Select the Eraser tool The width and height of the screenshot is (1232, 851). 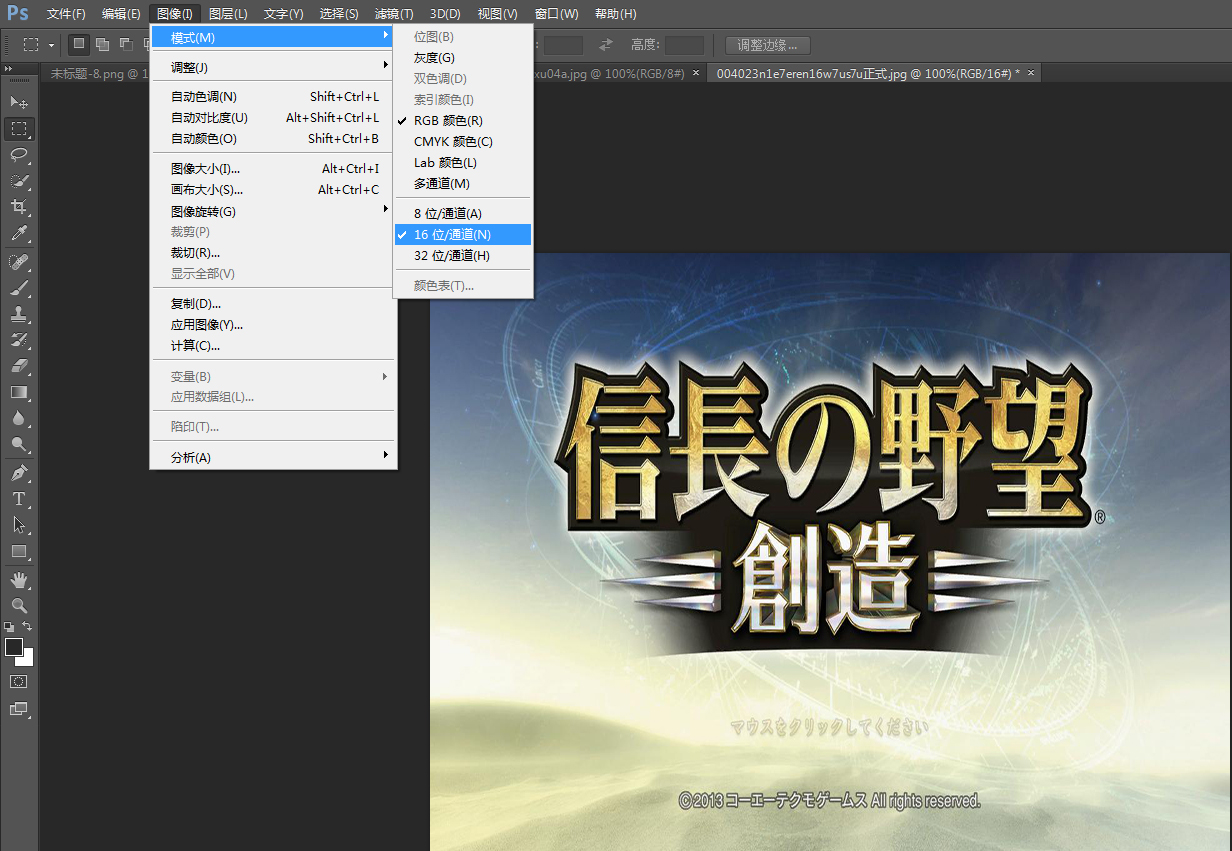19,366
